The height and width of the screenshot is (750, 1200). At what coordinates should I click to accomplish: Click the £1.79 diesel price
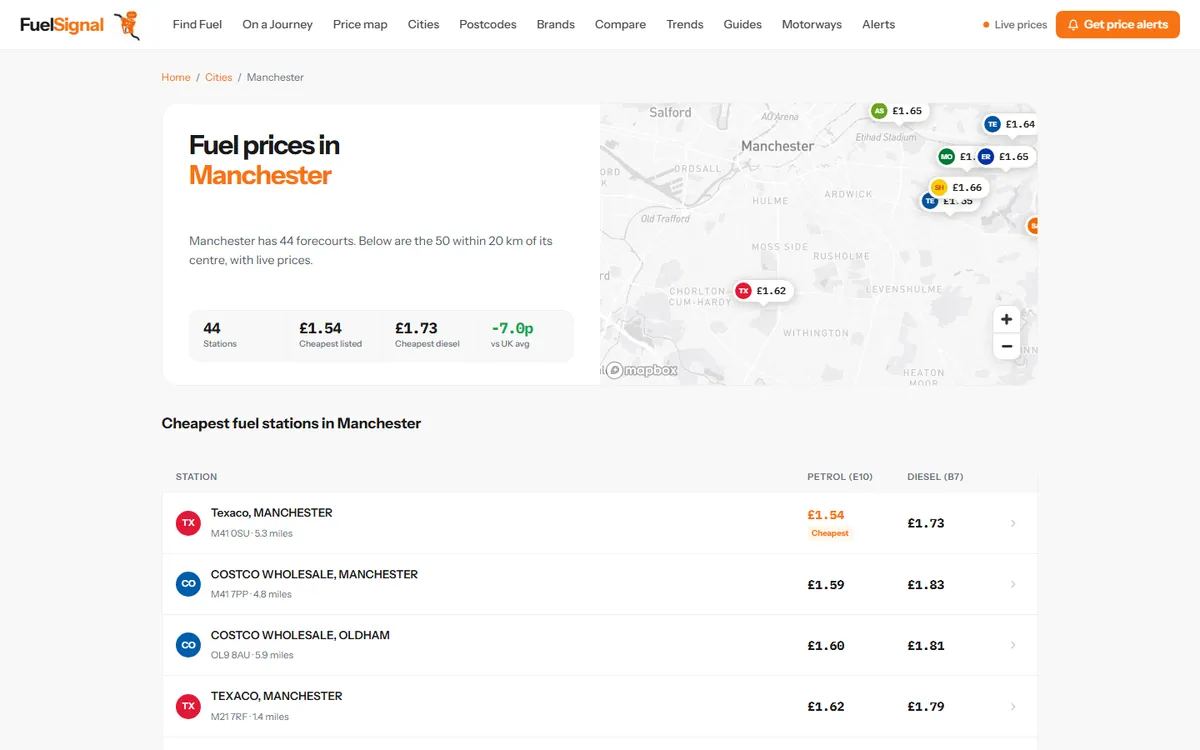[926, 707]
